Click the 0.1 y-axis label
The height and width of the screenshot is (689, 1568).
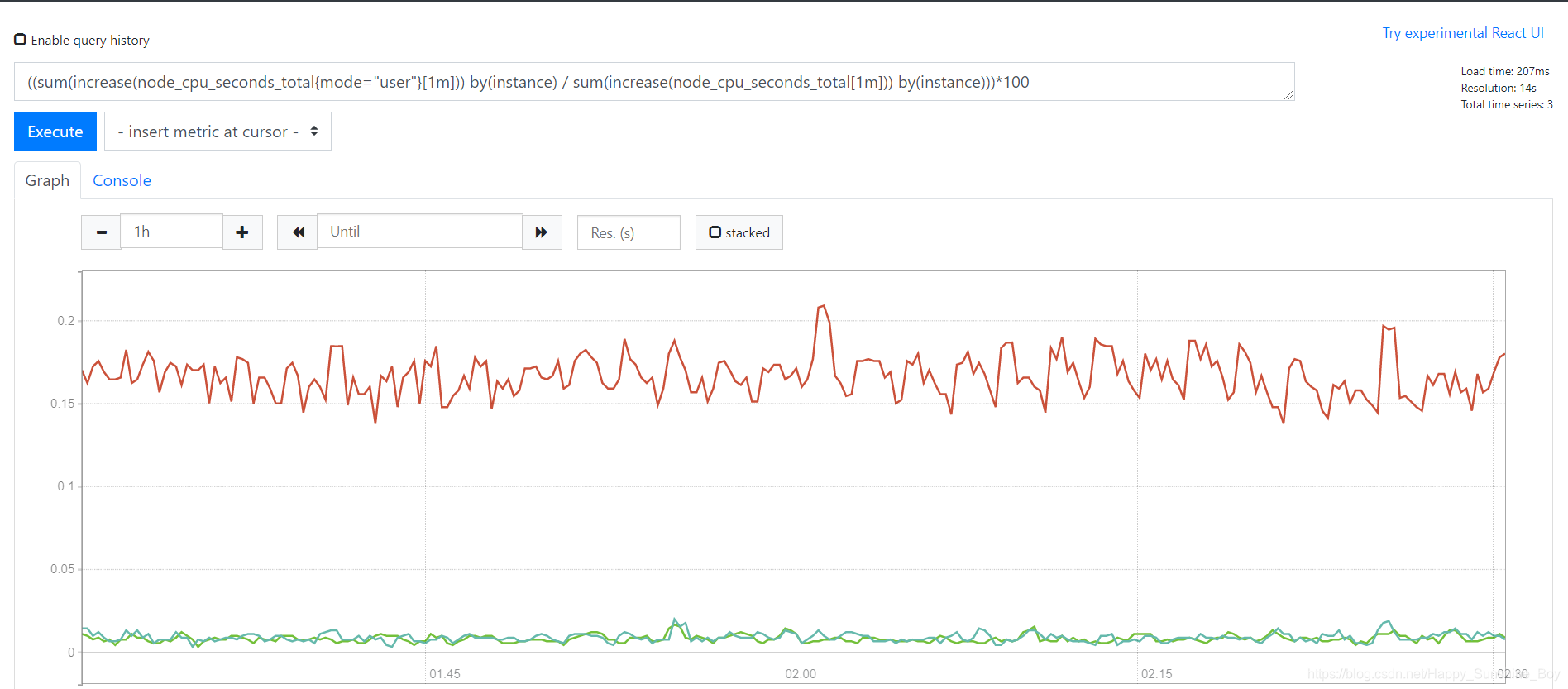point(65,486)
